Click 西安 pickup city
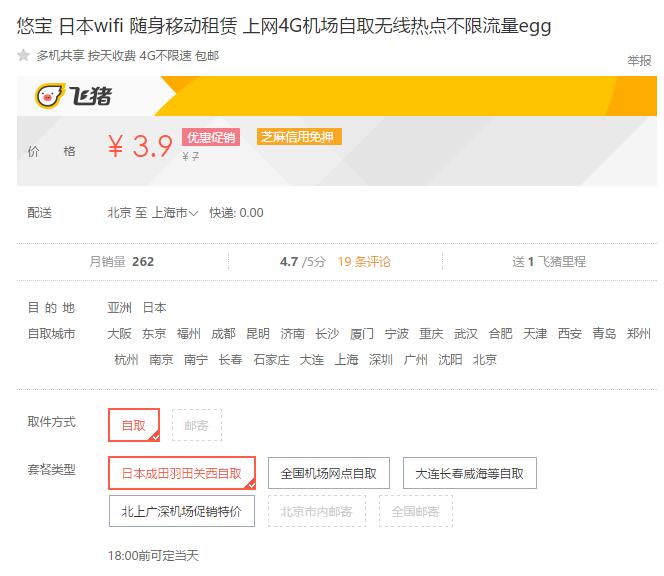This screenshot has width=664, height=576. [570, 334]
